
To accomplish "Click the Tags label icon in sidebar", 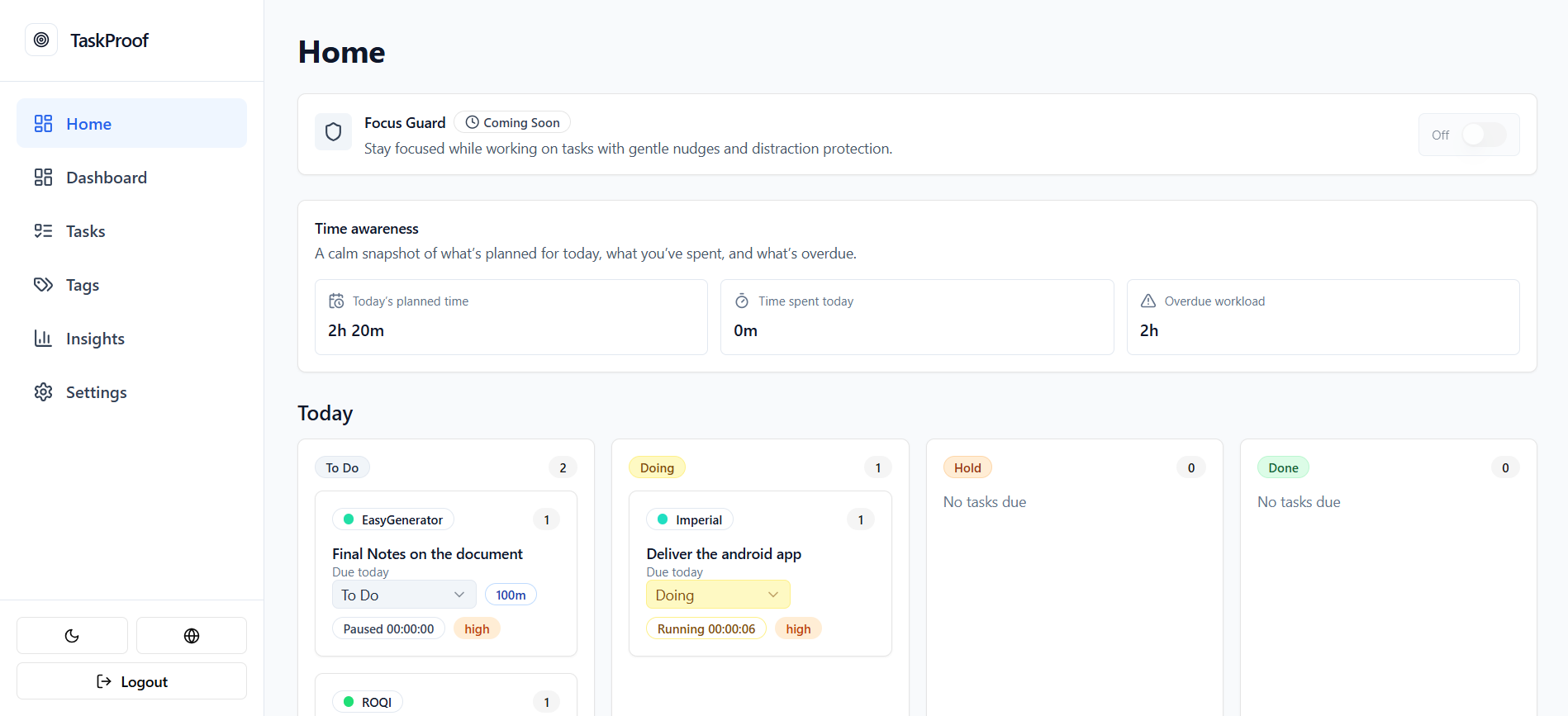I will point(43,284).
